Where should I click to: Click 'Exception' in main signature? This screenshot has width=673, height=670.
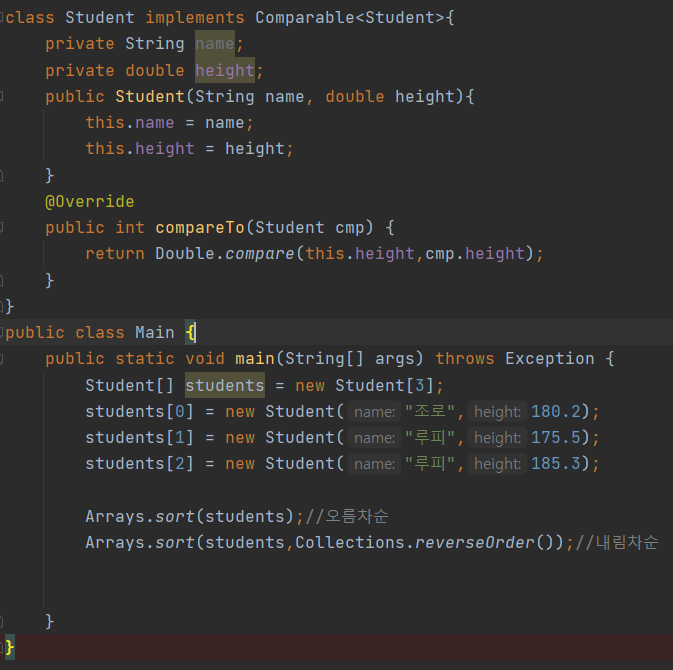click(x=549, y=359)
